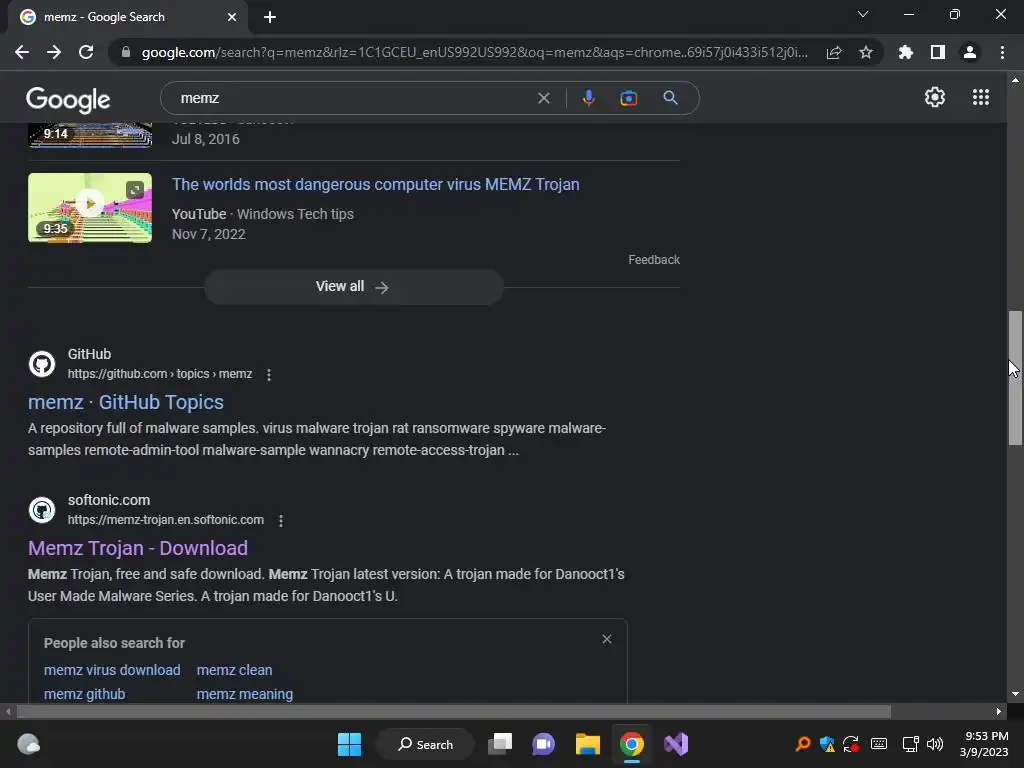Bookmark this page with star icon

866,52
